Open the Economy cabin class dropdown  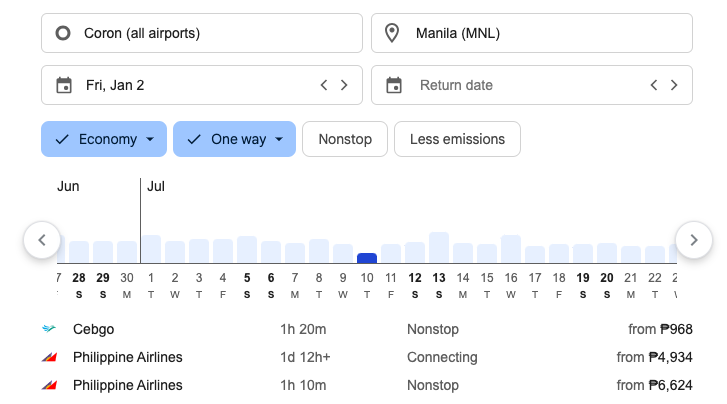click(104, 139)
